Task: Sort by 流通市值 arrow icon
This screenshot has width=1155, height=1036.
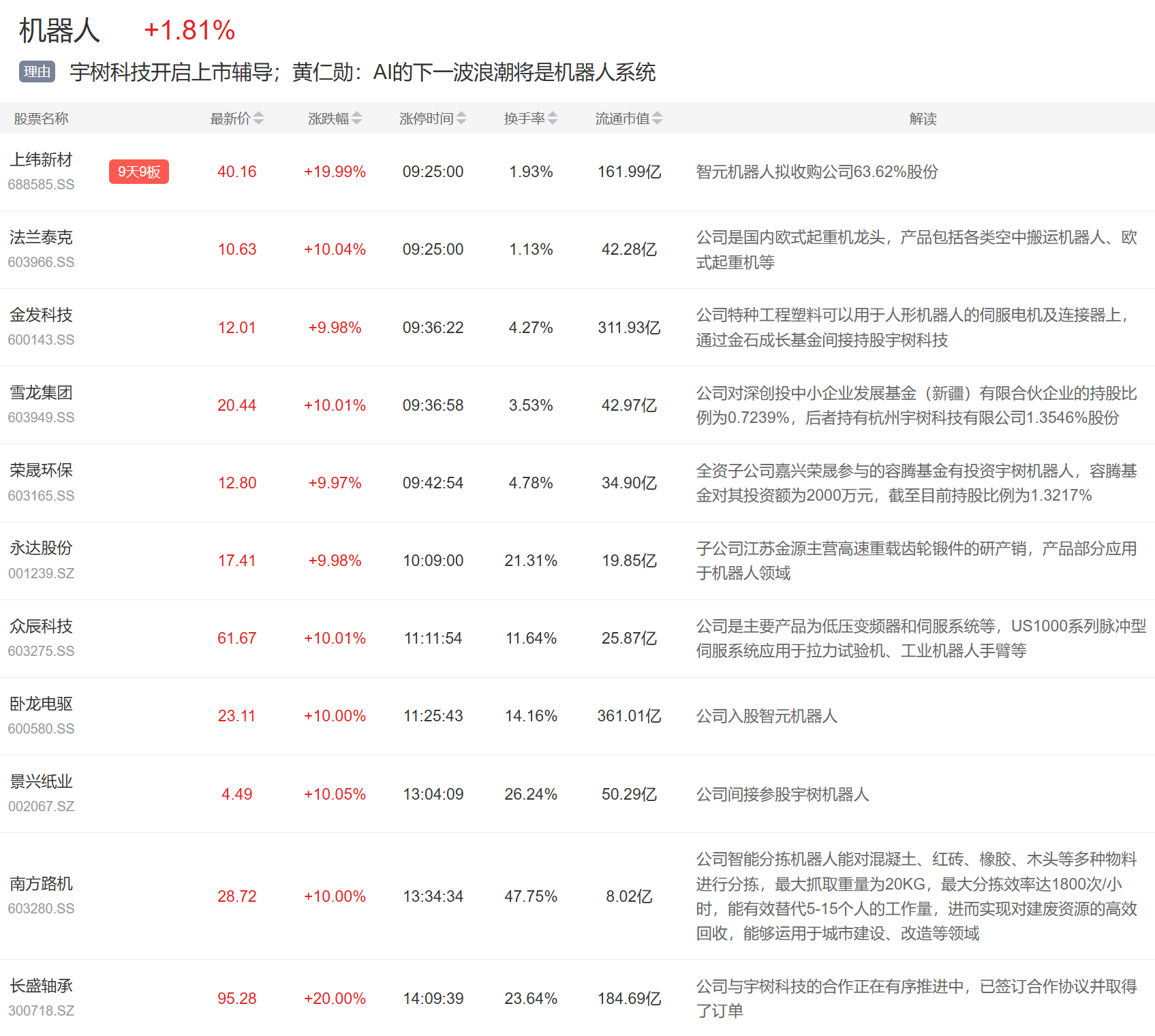Action: pos(657,119)
